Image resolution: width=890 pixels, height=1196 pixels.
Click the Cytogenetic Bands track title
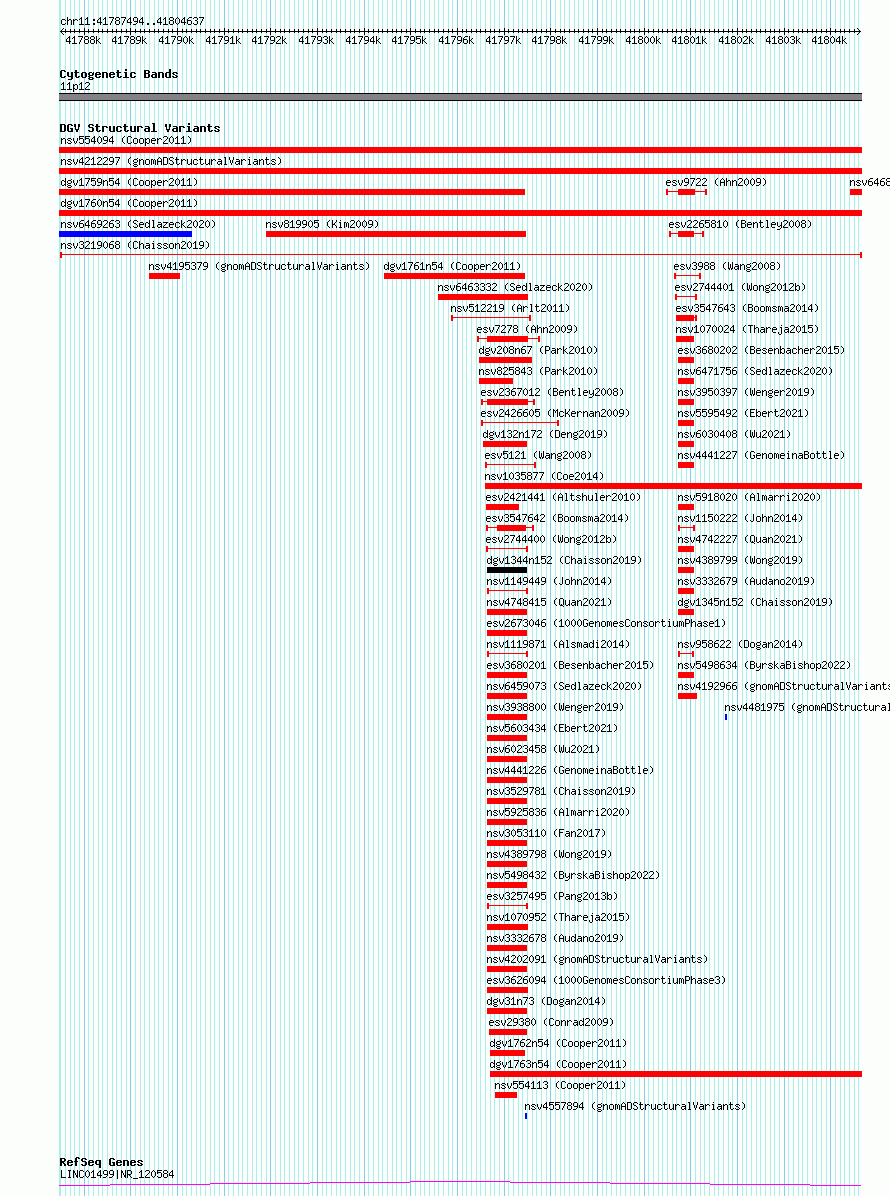point(119,74)
